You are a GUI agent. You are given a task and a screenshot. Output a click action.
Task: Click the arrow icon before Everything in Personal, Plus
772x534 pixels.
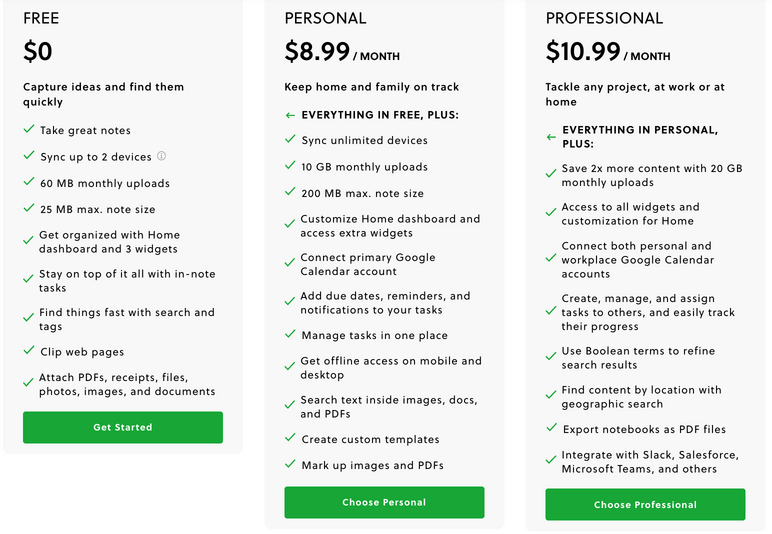tap(551, 137)
